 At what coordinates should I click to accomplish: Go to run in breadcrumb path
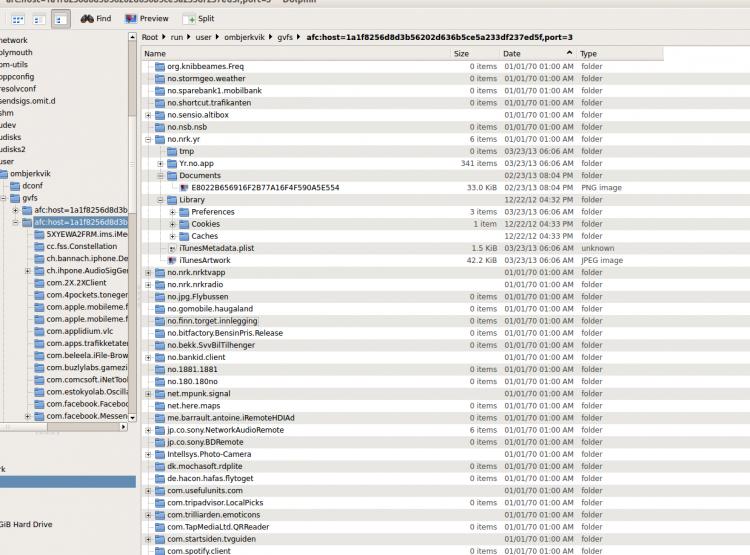click(176, 37)
